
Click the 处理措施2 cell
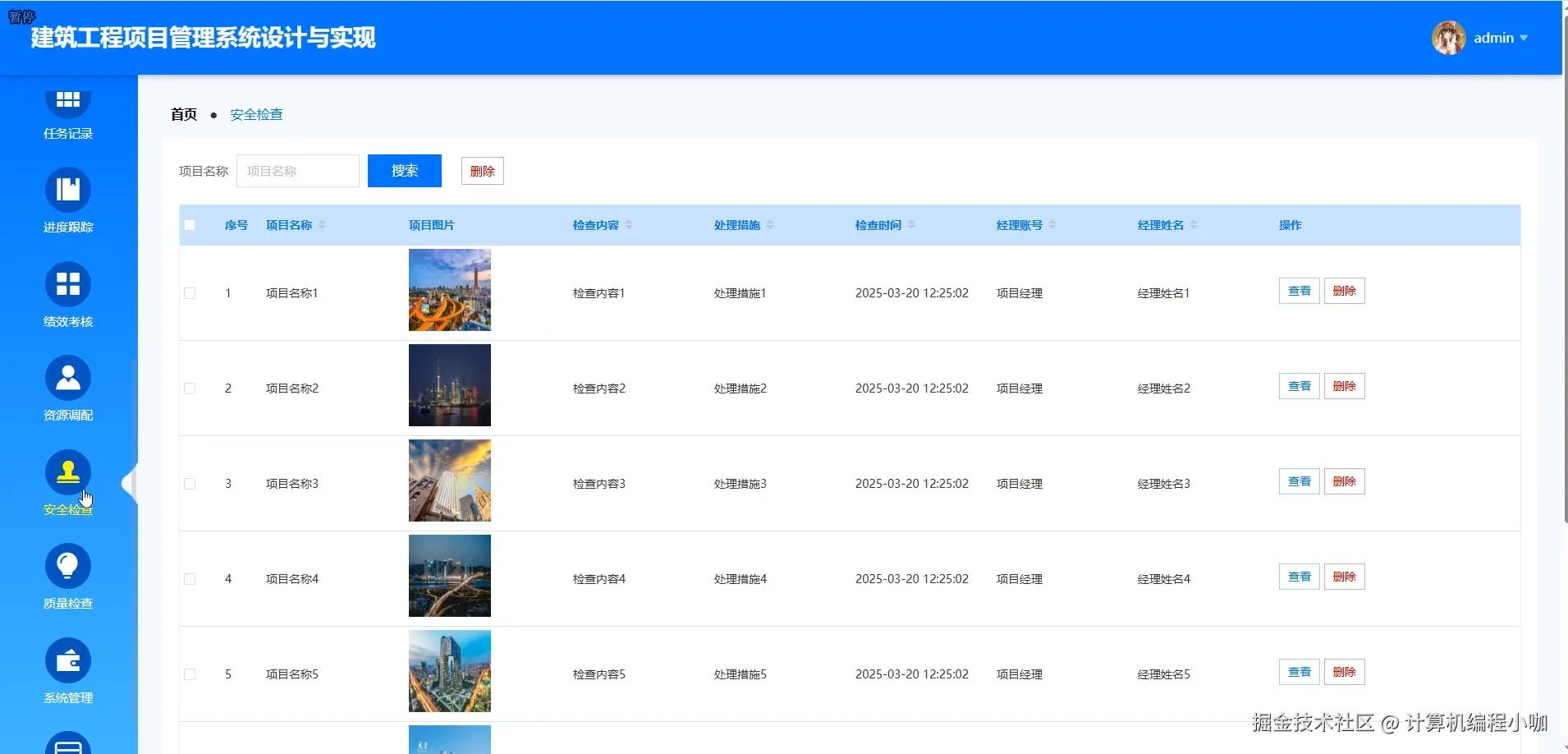click(740, 388)
